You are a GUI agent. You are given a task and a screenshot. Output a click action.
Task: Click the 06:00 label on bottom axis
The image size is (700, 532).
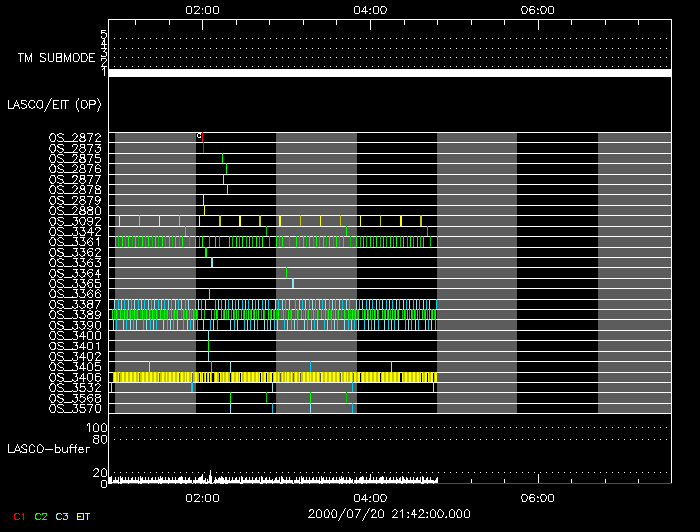tap(538, 498)
